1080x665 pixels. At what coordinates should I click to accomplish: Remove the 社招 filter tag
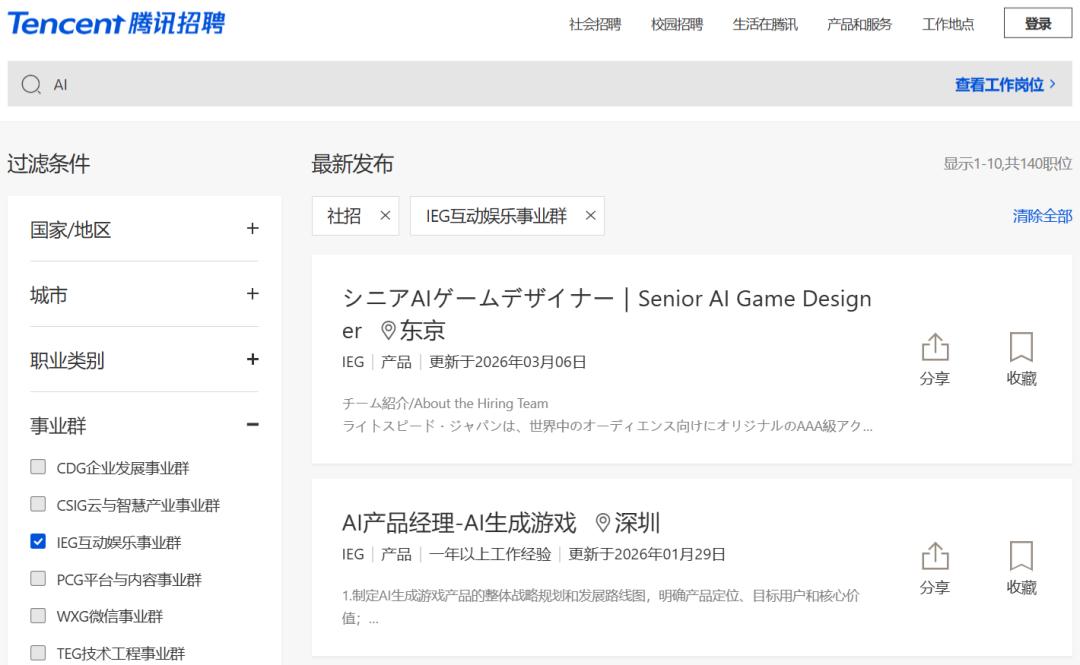[x=385, y=216]
